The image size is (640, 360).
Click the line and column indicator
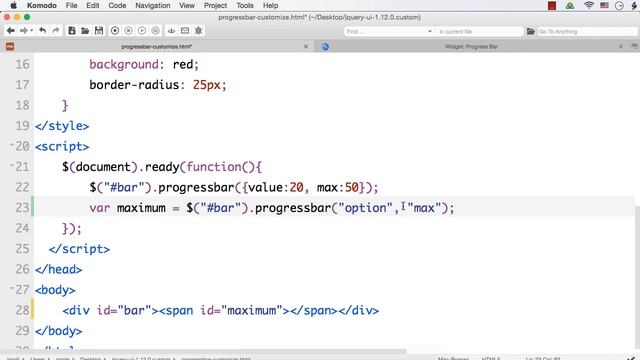[543, 358]
